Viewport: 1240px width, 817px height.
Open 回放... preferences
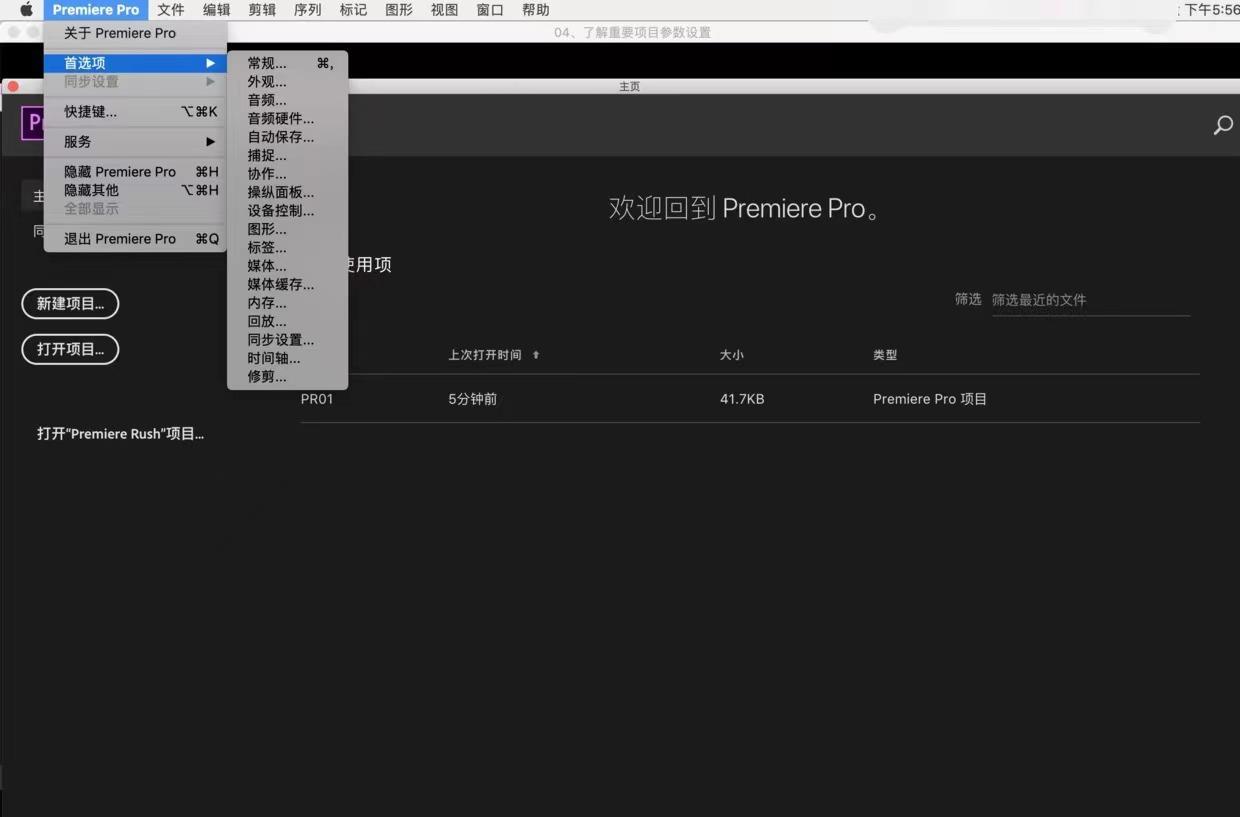[x=288, y=322]
